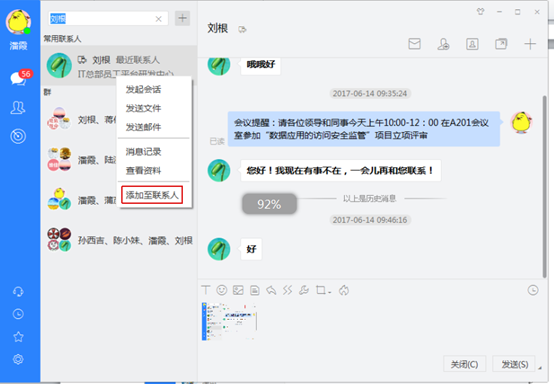Select 添加至联系人 in the context menu
This screenshot has height=384, width=554.
click(152, 195)
